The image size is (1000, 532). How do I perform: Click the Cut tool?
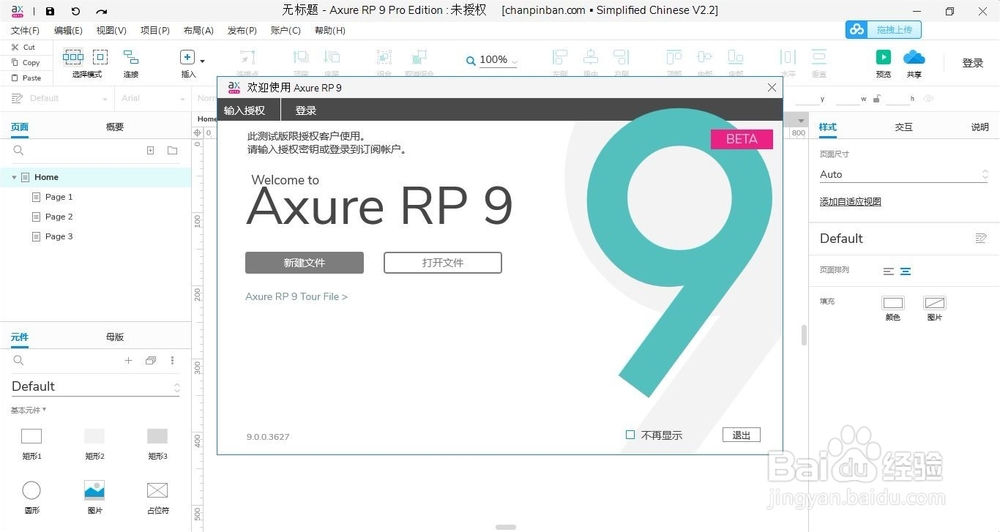[x=24, y=47]
